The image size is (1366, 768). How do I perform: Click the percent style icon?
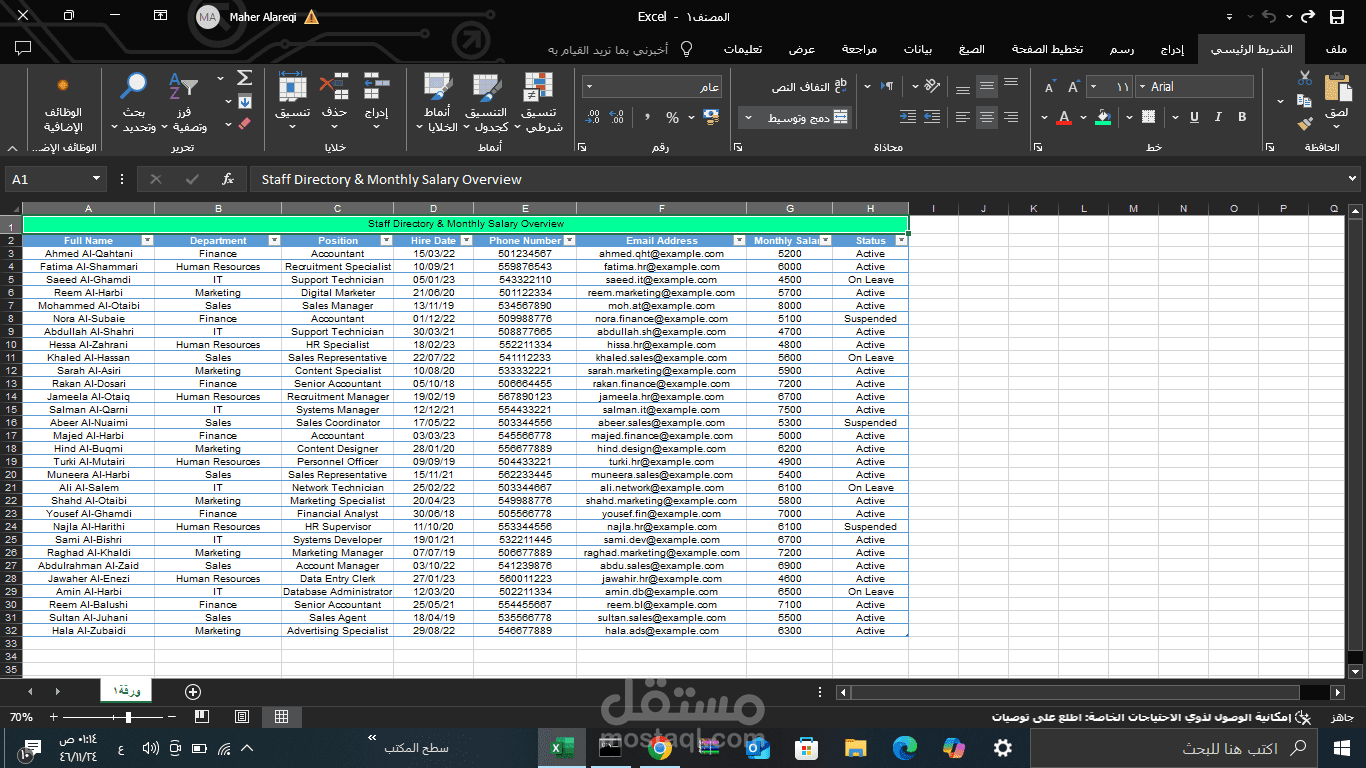(x=672, y=117)
